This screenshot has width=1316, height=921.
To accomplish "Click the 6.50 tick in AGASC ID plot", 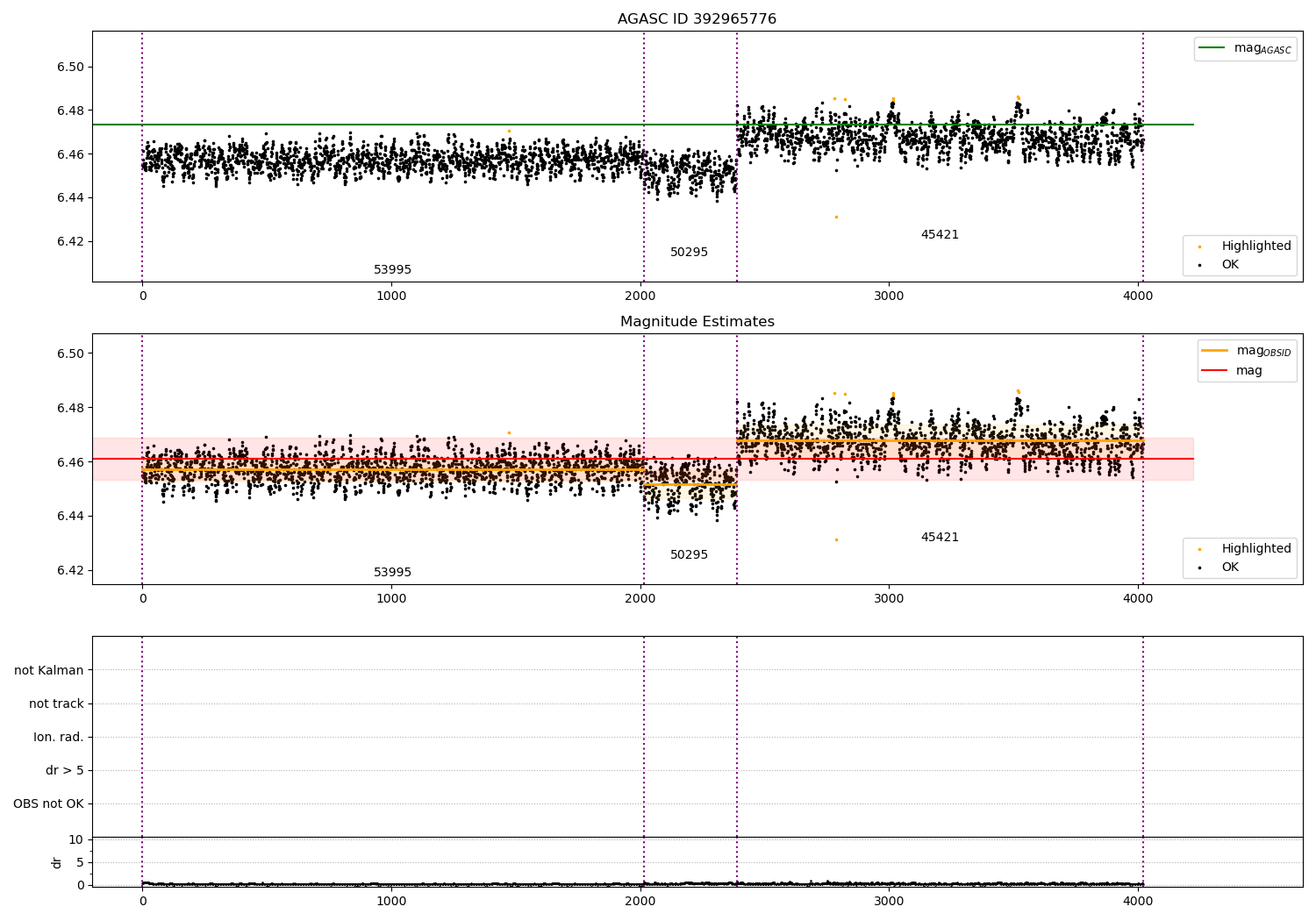I will [70, 68].
